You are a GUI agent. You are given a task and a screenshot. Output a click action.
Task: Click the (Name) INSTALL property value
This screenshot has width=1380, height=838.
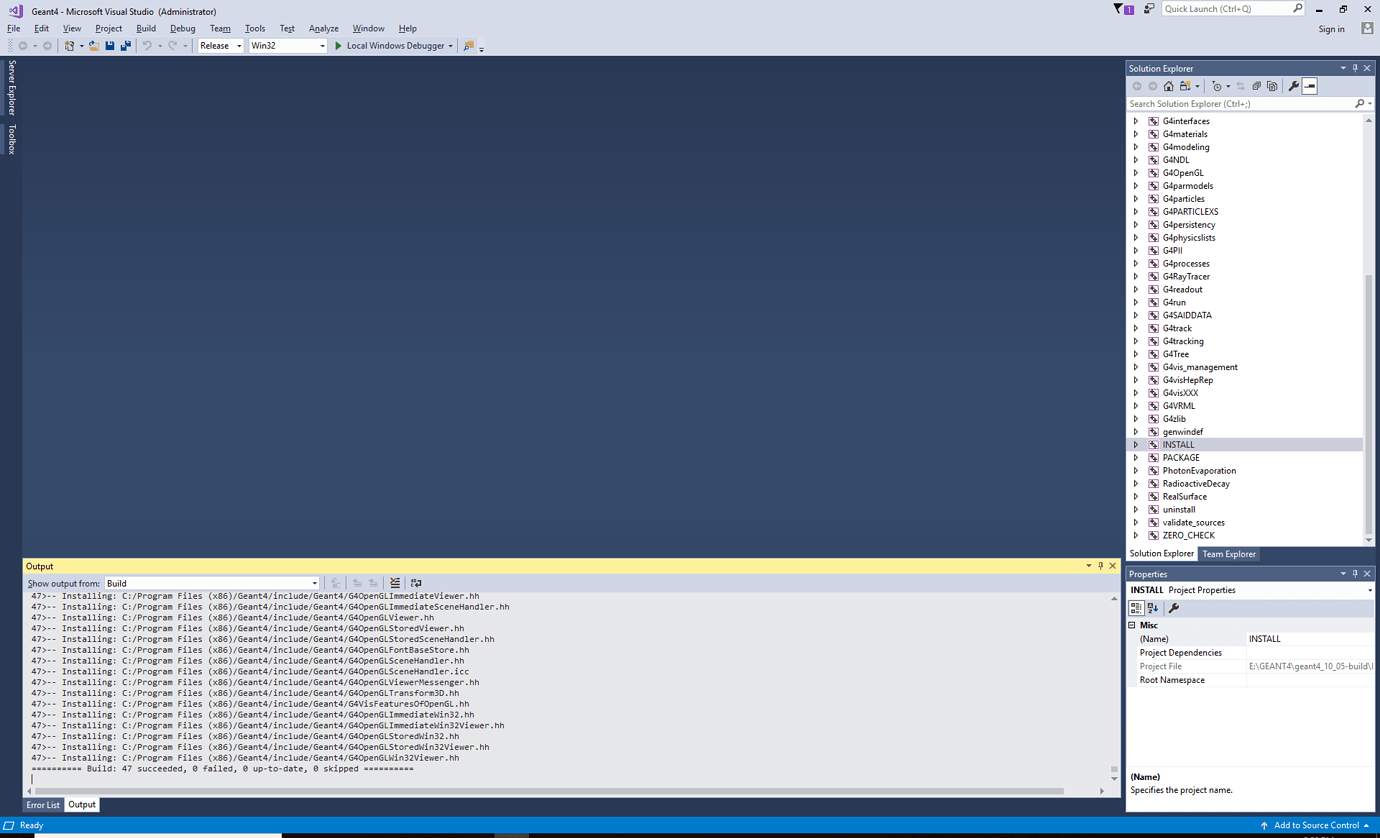1310,639
